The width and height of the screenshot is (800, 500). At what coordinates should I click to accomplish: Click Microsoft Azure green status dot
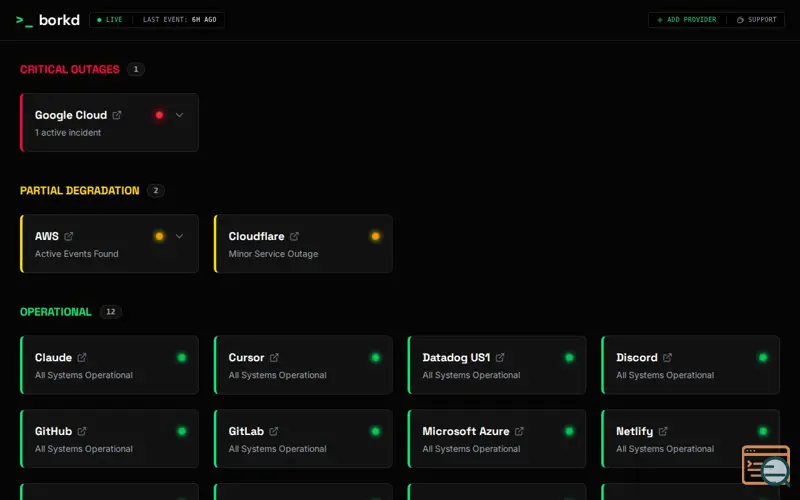tap(569, 431)
